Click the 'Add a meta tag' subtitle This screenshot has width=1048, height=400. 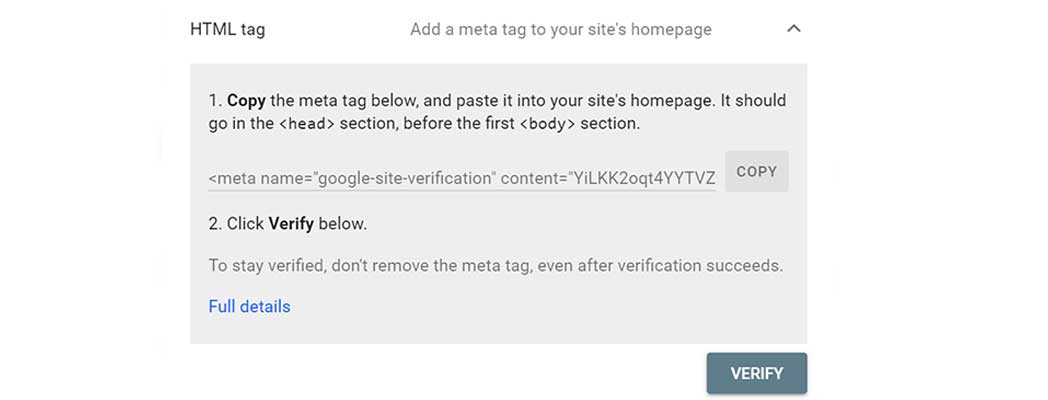click(560, 29)
